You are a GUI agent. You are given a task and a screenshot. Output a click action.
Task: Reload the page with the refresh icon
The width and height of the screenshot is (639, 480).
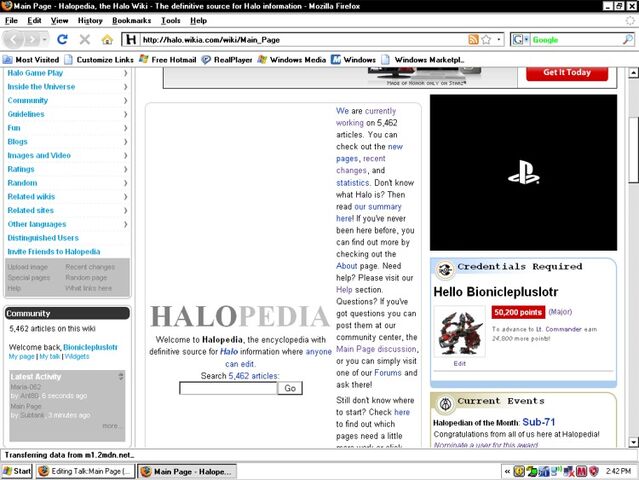pyautogui.click(x=62, y=40)
